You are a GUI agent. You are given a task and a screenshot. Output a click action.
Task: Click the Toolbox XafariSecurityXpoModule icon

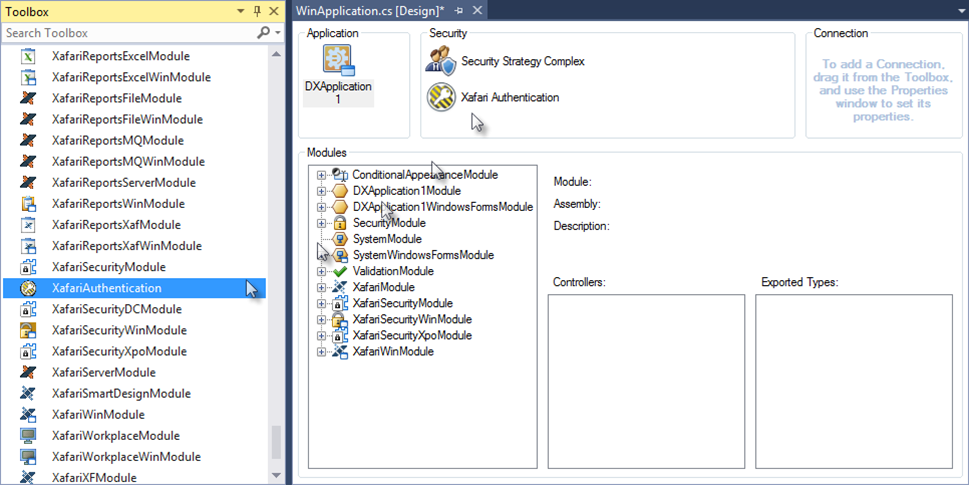click(x=28, y=351)
